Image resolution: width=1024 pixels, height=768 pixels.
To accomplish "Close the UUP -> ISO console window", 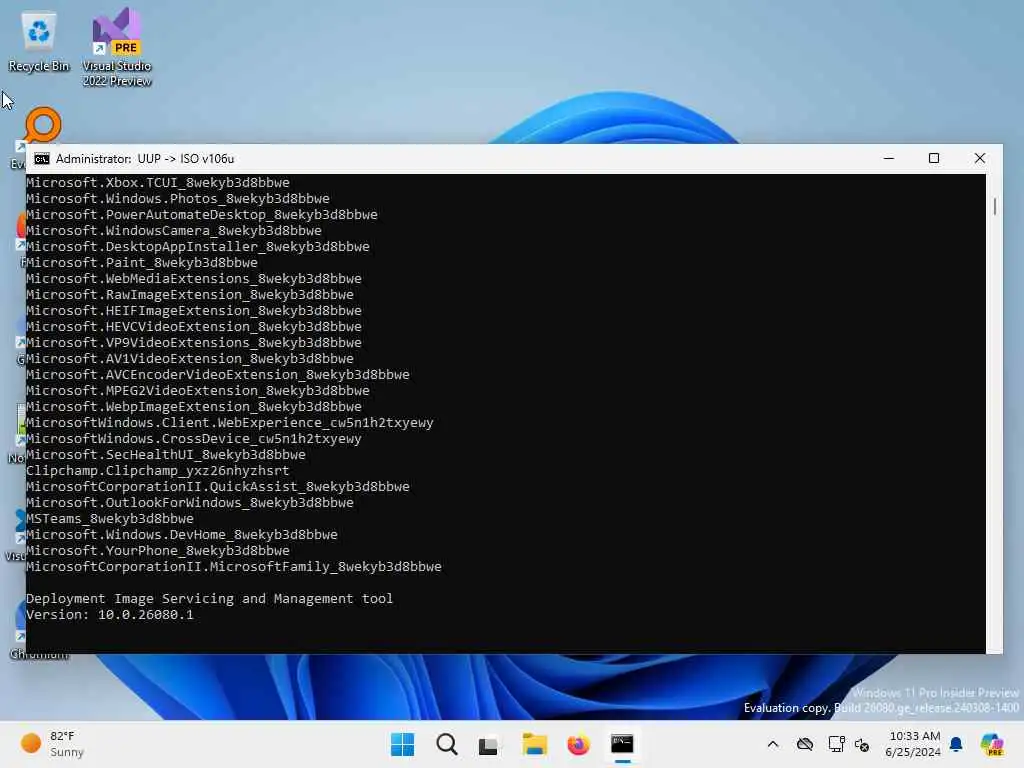I will pos(980,159).
